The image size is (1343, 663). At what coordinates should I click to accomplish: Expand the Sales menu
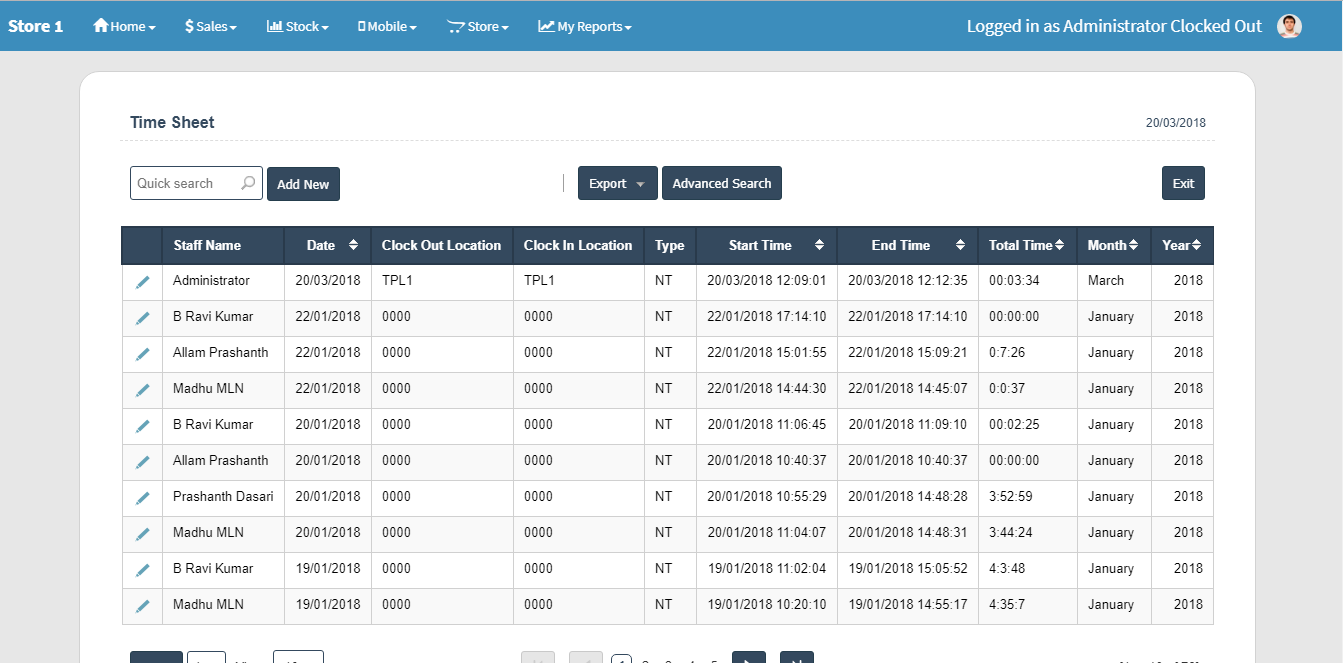pyautogui.click(x=211, y=27)
